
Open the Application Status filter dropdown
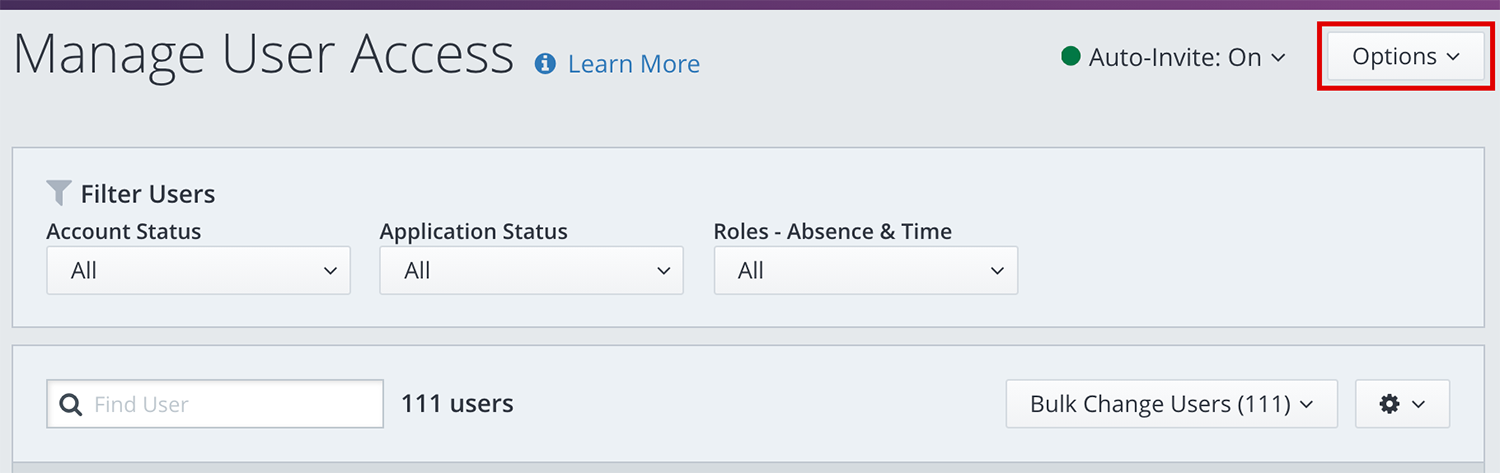tap(531, 271)
